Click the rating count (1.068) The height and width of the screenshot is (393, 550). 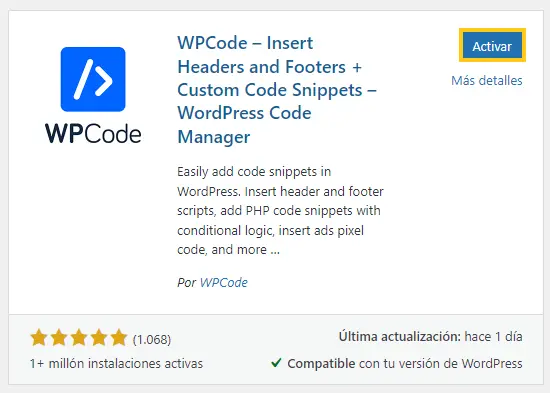[152, 339]
